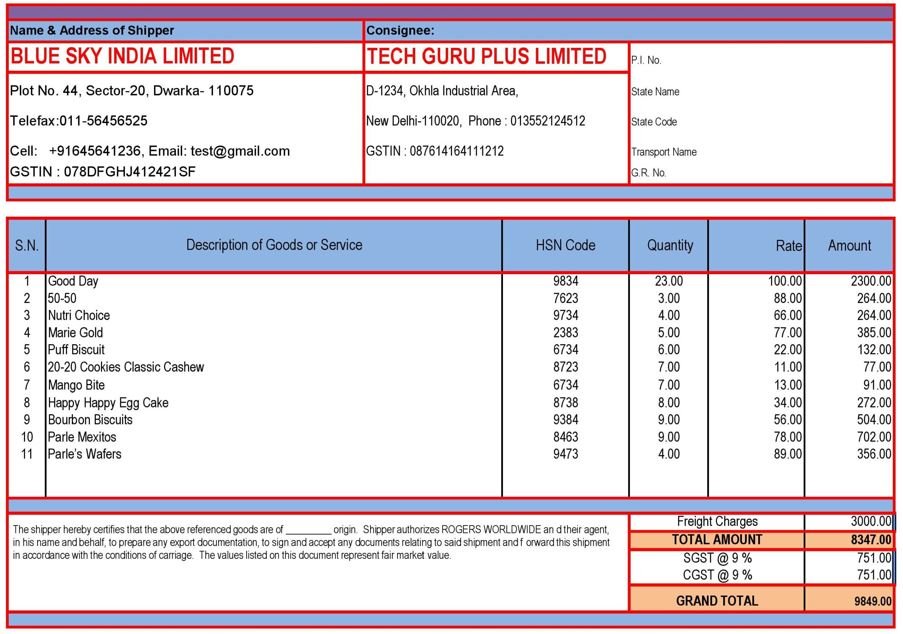Select the 'Puff Biscuit' item description

[77, 350]
